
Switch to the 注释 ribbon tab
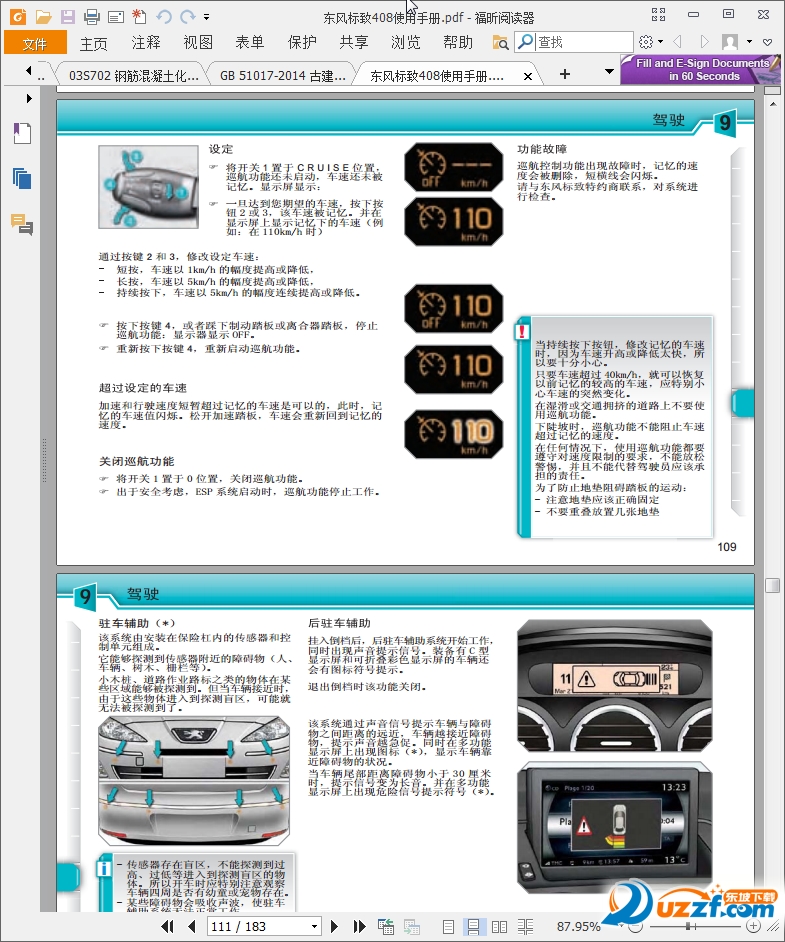[146, 42]
